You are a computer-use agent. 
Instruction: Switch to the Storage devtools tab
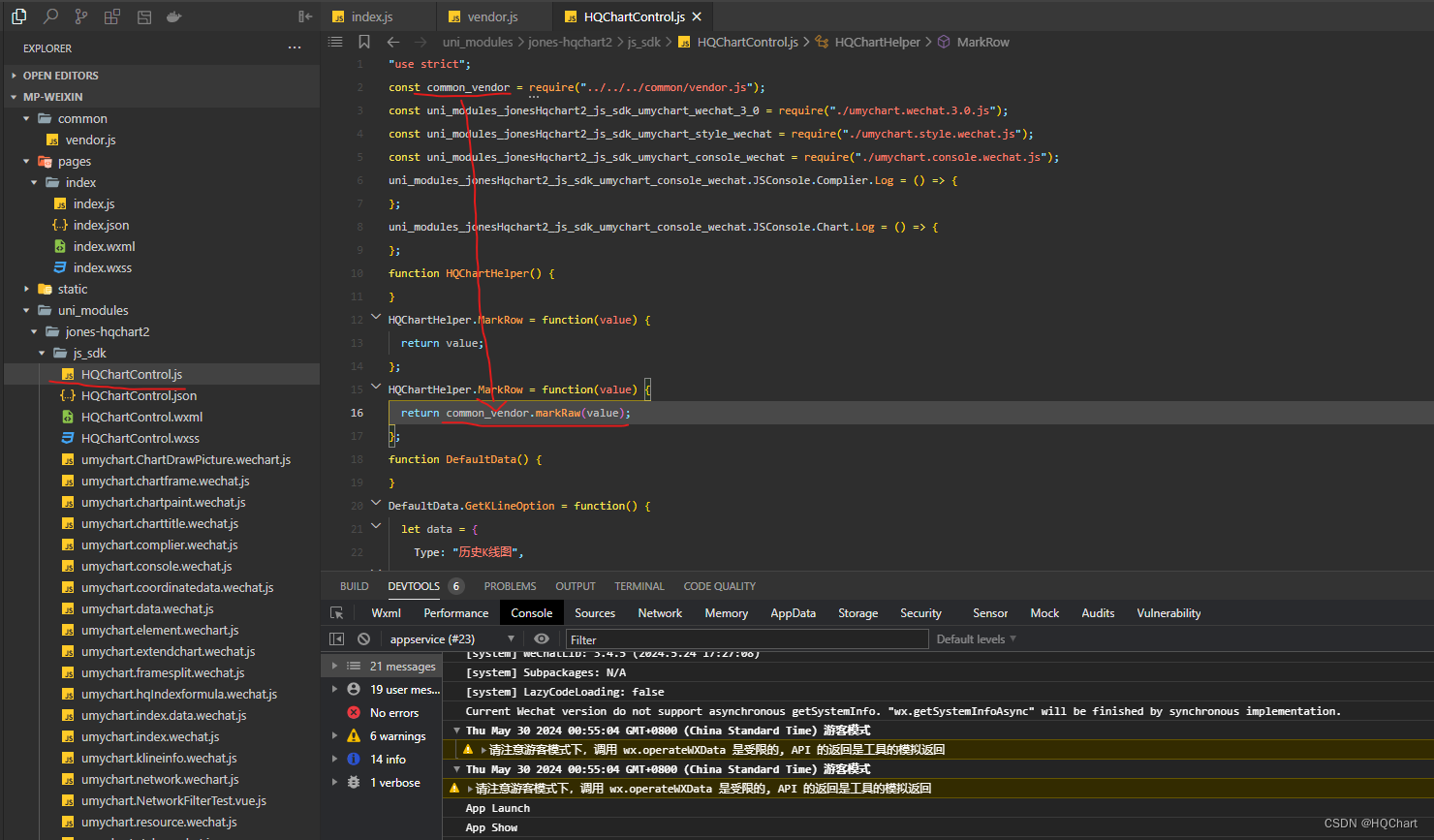point(858,613)
